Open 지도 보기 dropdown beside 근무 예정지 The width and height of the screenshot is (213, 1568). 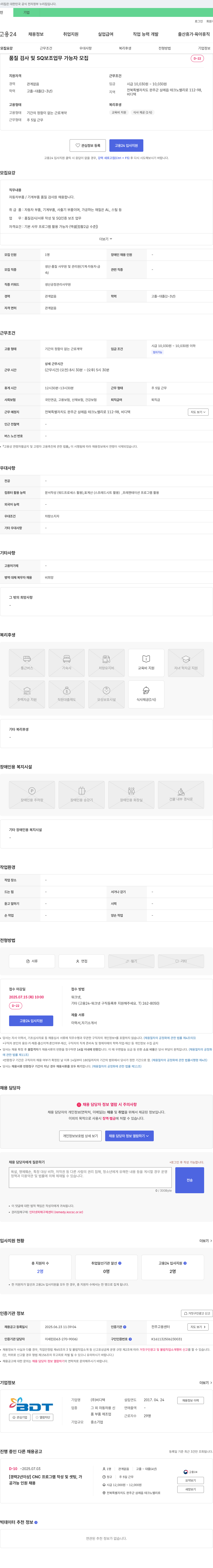[x=198, y=412]
